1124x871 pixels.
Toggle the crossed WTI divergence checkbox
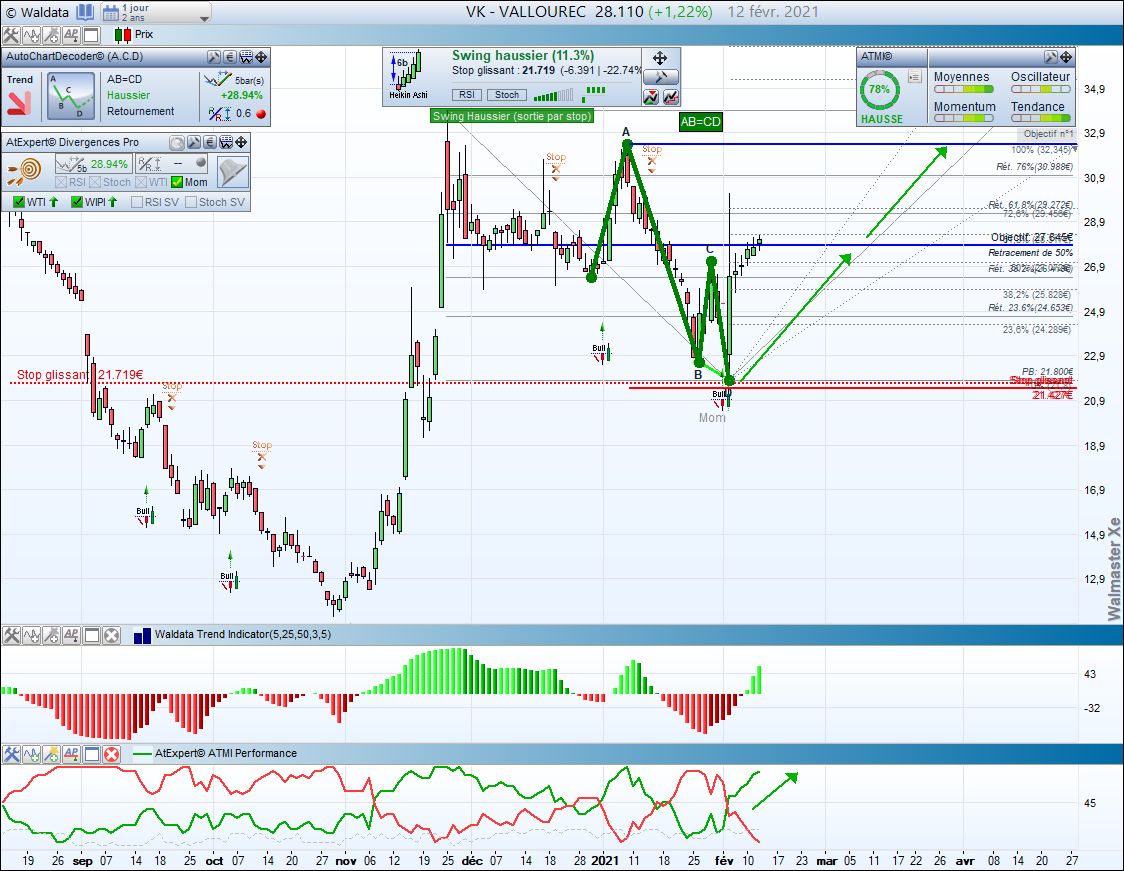(141, 183)
